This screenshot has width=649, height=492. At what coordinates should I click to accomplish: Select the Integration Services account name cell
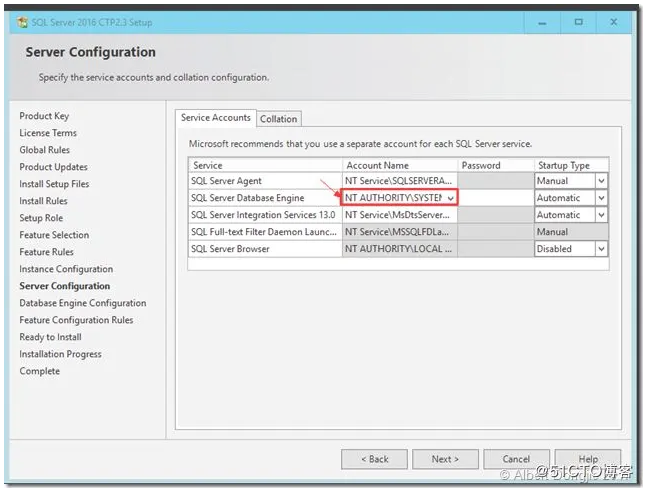click(399, 215)
